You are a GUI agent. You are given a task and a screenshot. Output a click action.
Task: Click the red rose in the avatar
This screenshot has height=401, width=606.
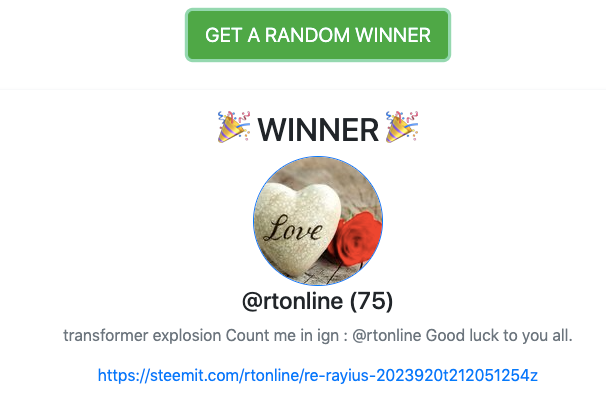pos(356,238)
